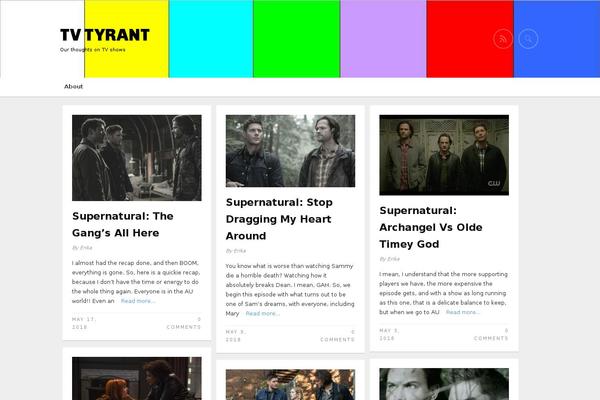The width and height of the screenshot is (600, 400).
Task: Open thumbnail for Stop Dragging My Heart Around
Action: (x=290, y=151)
